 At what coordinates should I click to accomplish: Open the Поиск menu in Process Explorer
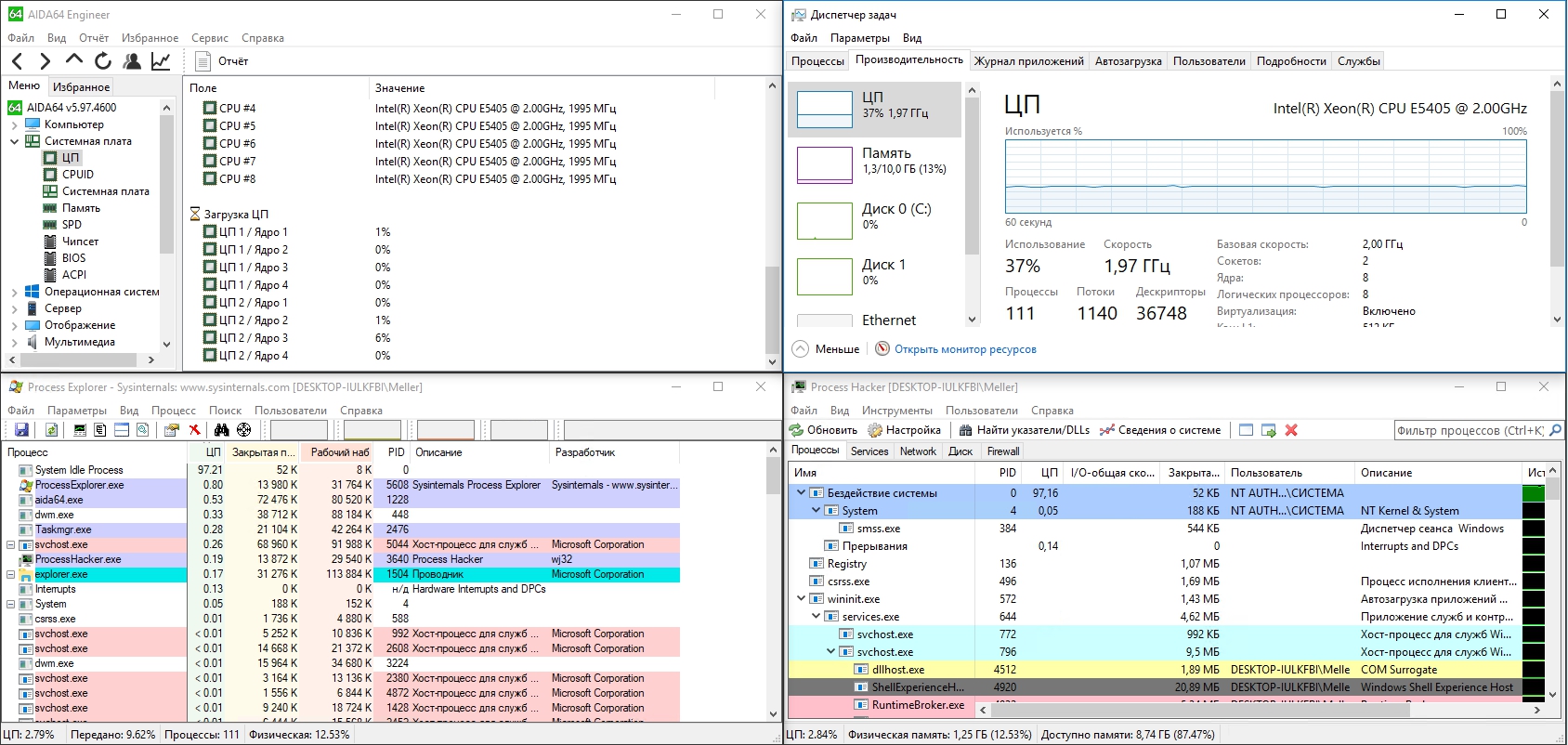pos(225,411)
